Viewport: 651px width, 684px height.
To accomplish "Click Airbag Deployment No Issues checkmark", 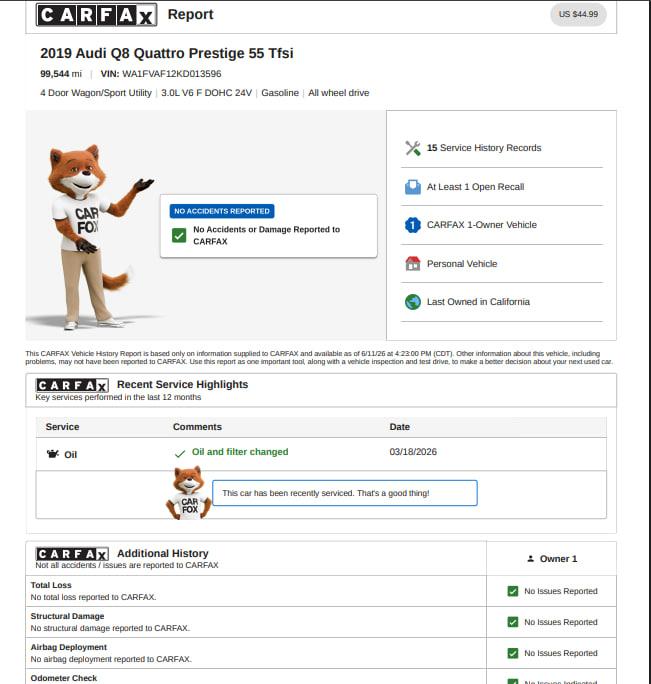I will tap(513, 653).
